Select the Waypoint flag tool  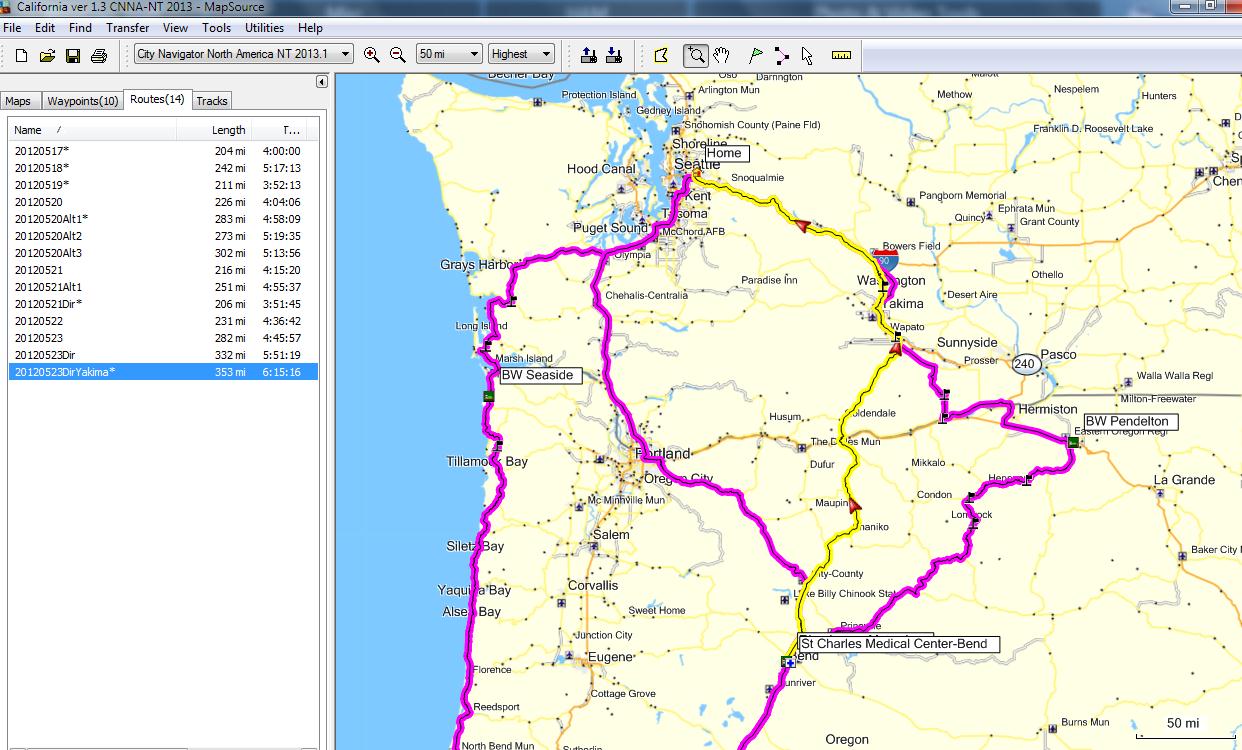(755, 55)
